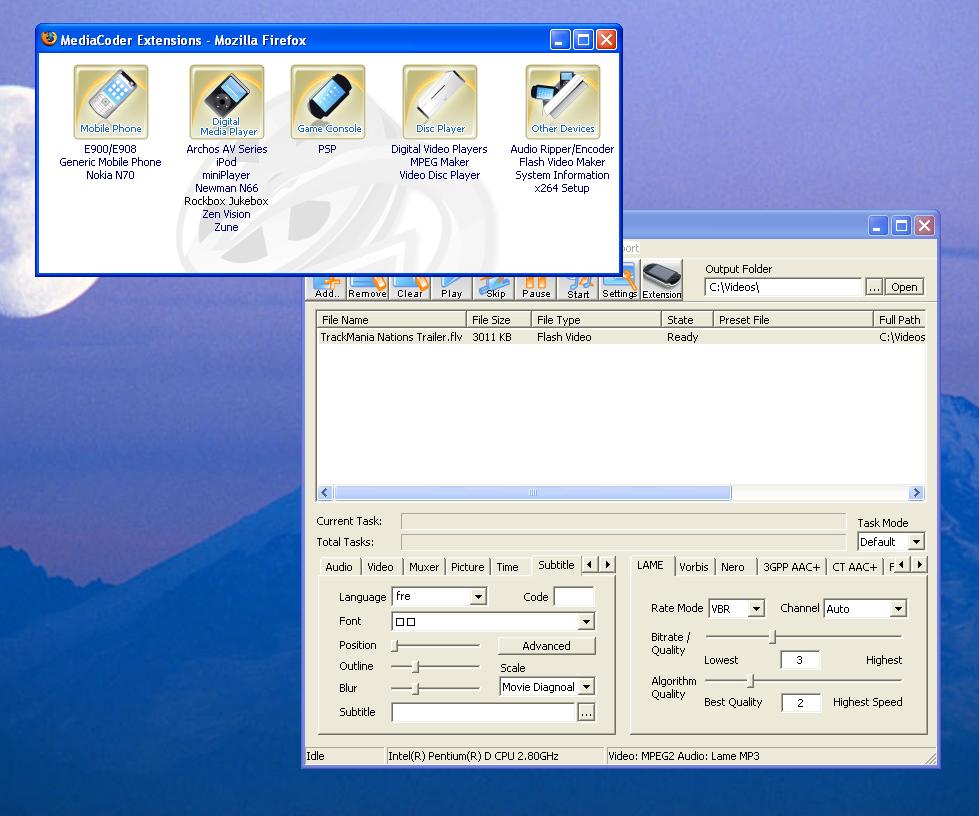Click the Open output folder button
The width and height of the screenshot is (979, 816).
point(904,287)
